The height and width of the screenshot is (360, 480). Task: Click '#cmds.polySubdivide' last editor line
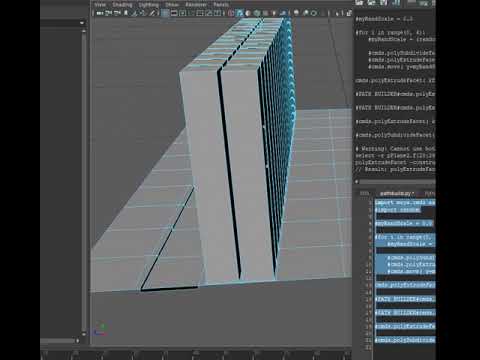(405, 340)
